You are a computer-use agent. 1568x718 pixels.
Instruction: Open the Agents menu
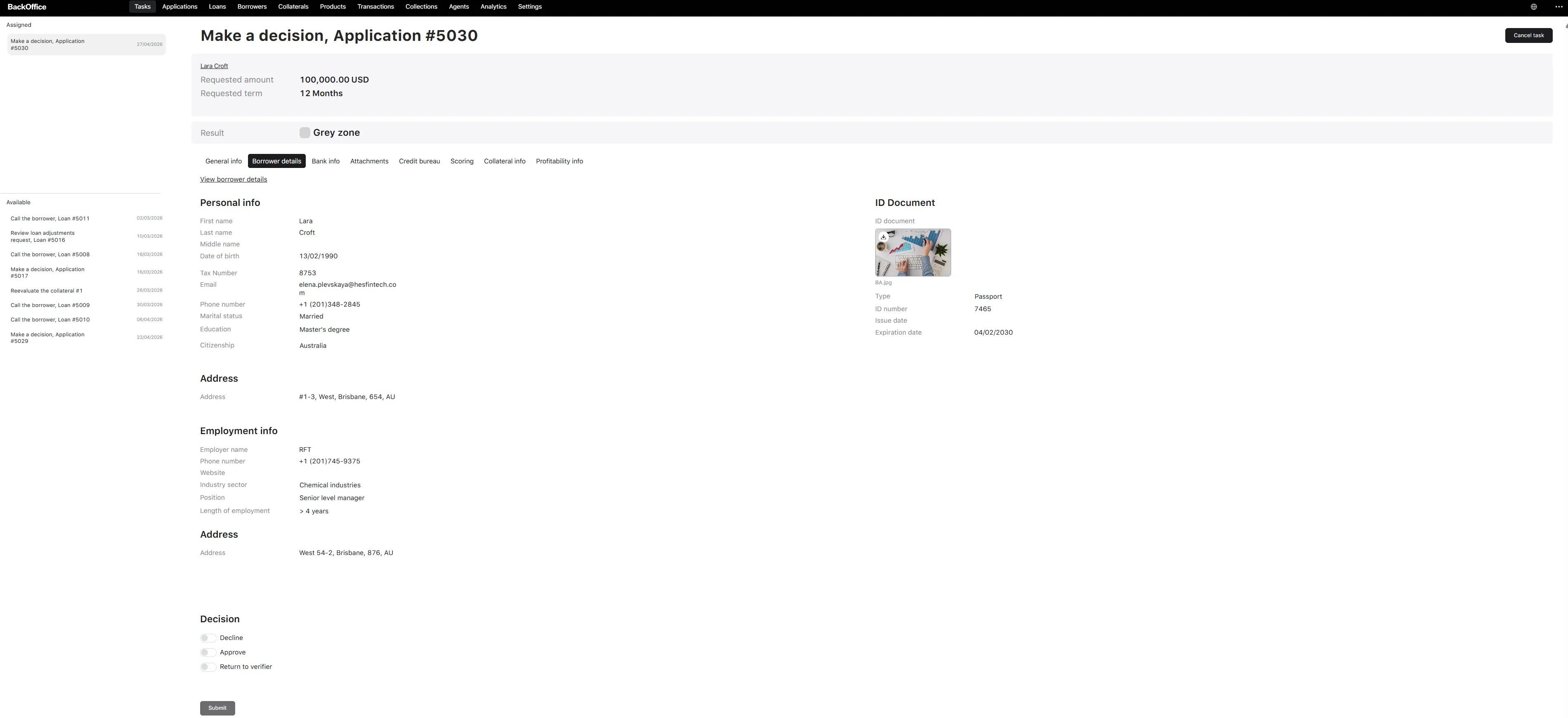(459, 7)
